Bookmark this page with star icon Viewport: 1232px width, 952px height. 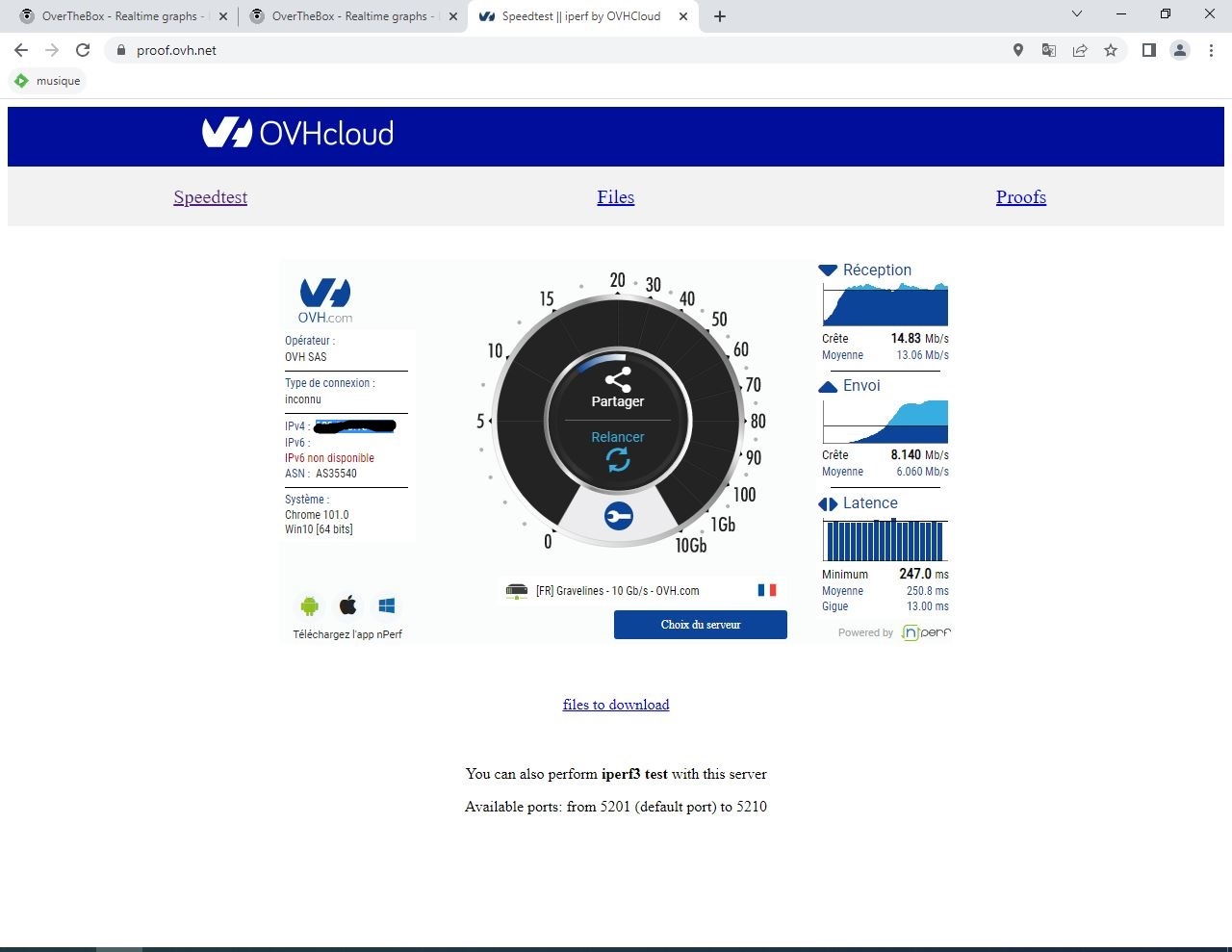pos(1111,50)
